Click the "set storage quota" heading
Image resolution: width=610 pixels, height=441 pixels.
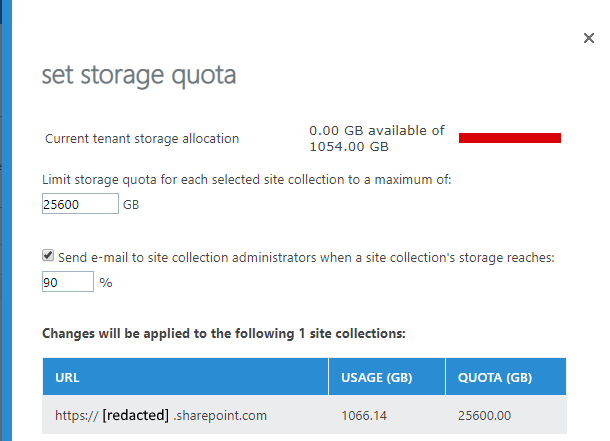click(138, 75)
